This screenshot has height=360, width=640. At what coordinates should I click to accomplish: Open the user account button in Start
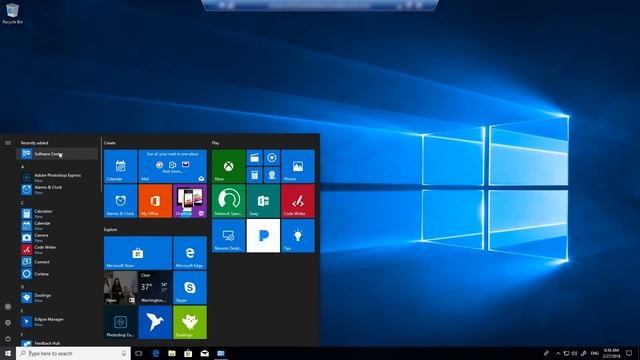point(8,306)
